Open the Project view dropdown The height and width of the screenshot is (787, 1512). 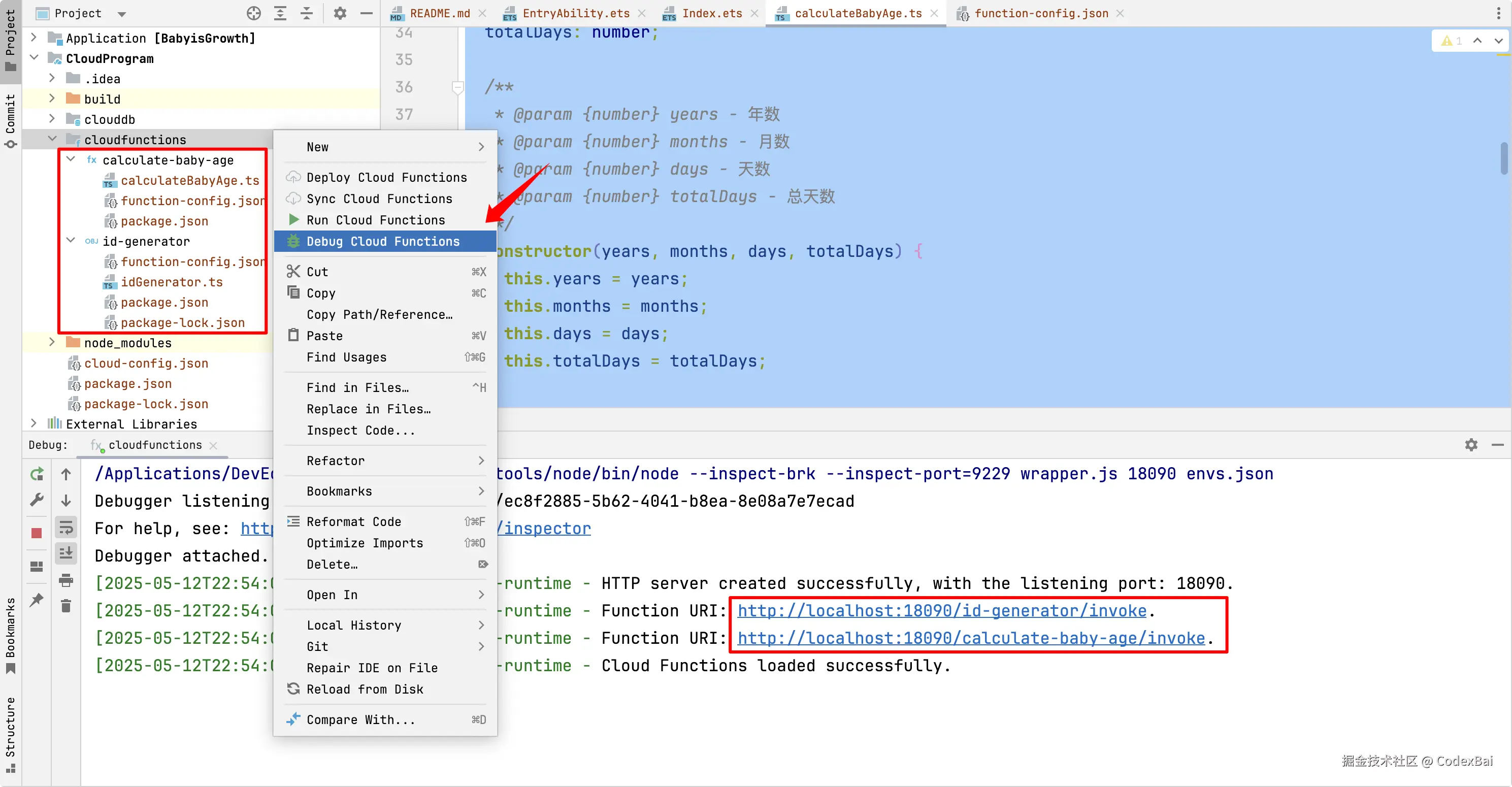pos(121,14)
